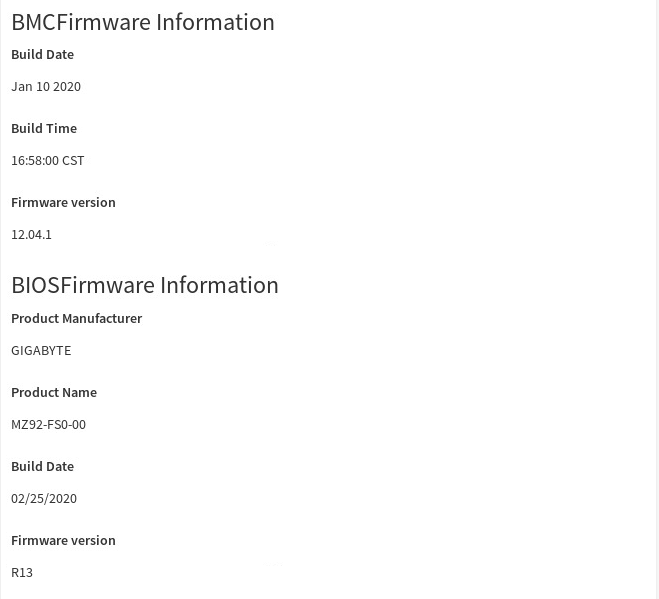659x599 pixels.
Task: Click the Build Date label under BIOS
Action: tap(42, 466)
